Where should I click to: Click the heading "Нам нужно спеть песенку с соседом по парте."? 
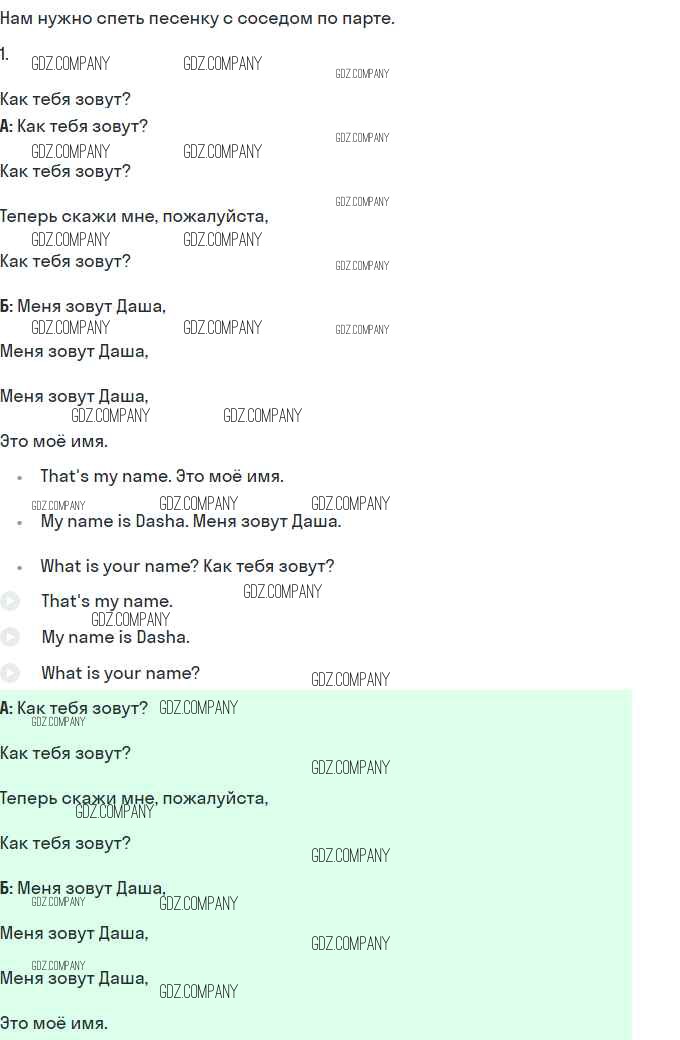[197, 19]
